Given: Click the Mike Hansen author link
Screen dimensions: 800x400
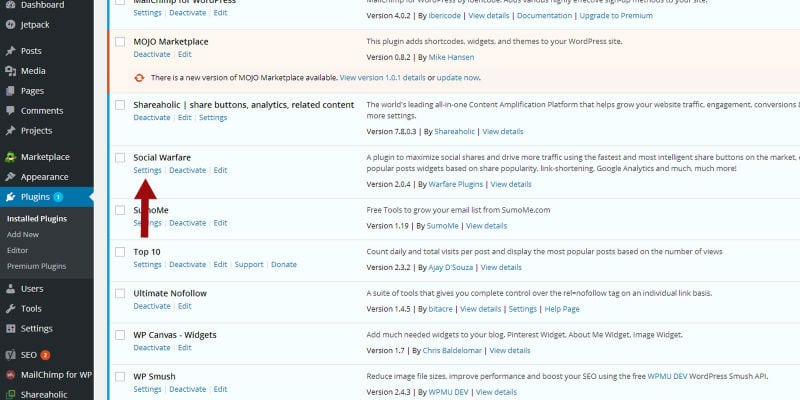Looking at the screenshot, I should tap(451, 57).
